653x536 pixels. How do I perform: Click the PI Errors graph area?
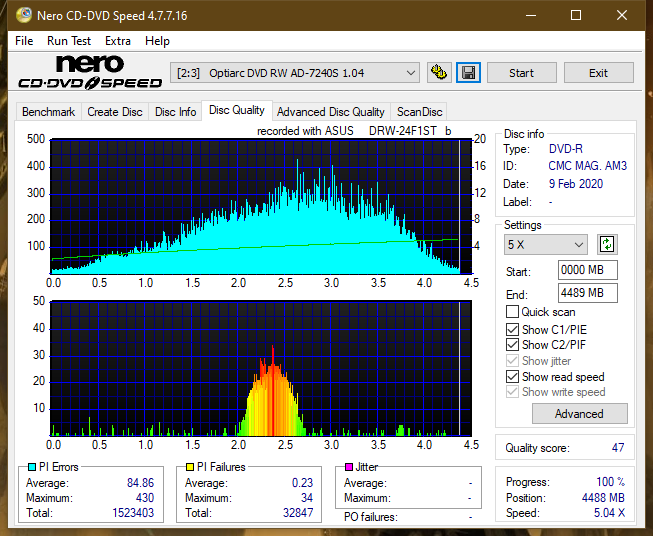click(x=261, y=207)
